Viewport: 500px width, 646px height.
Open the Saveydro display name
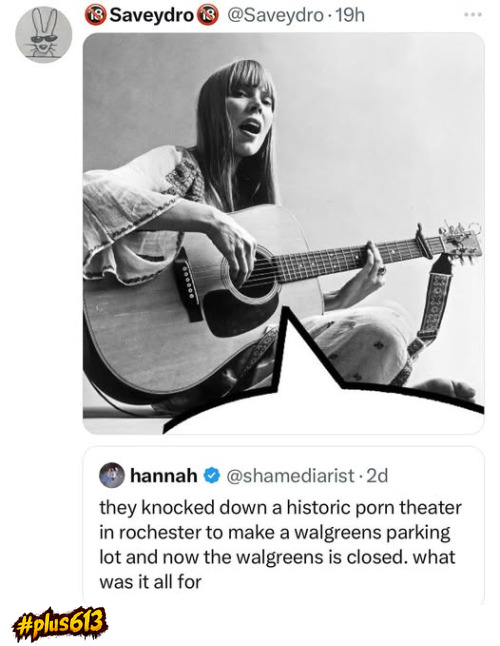point(152,16)
